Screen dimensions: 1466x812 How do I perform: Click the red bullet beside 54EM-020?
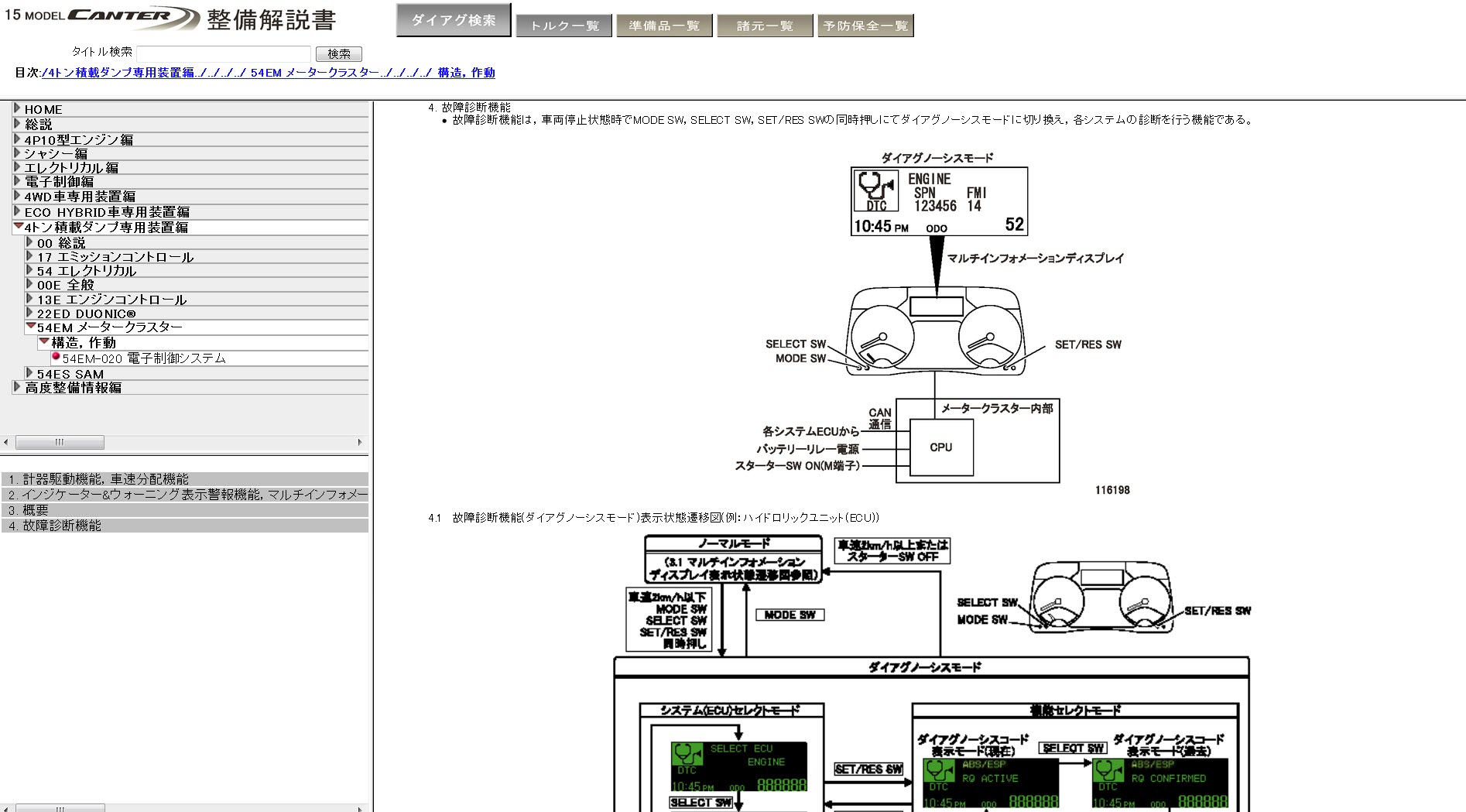(56, 357)
